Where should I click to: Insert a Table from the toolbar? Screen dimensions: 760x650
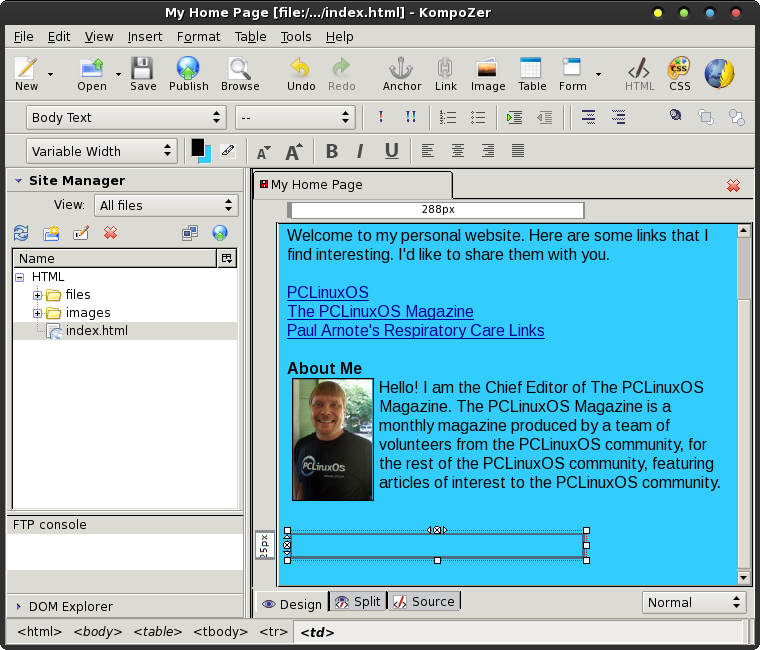click(x=532, y=74)
